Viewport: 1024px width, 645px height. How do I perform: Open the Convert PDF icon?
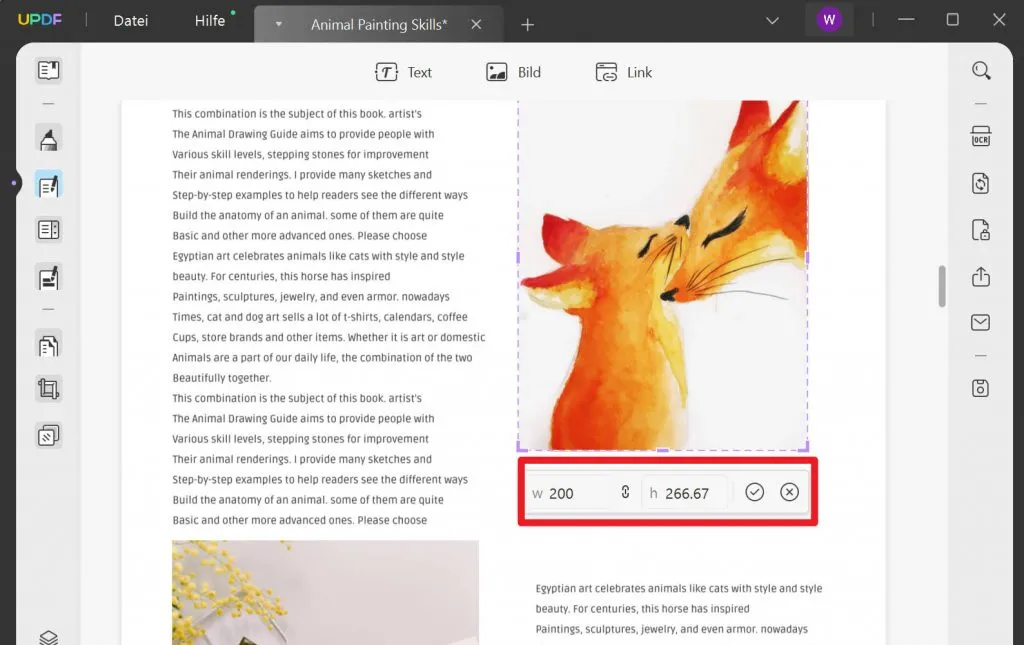tap(980, 183)
